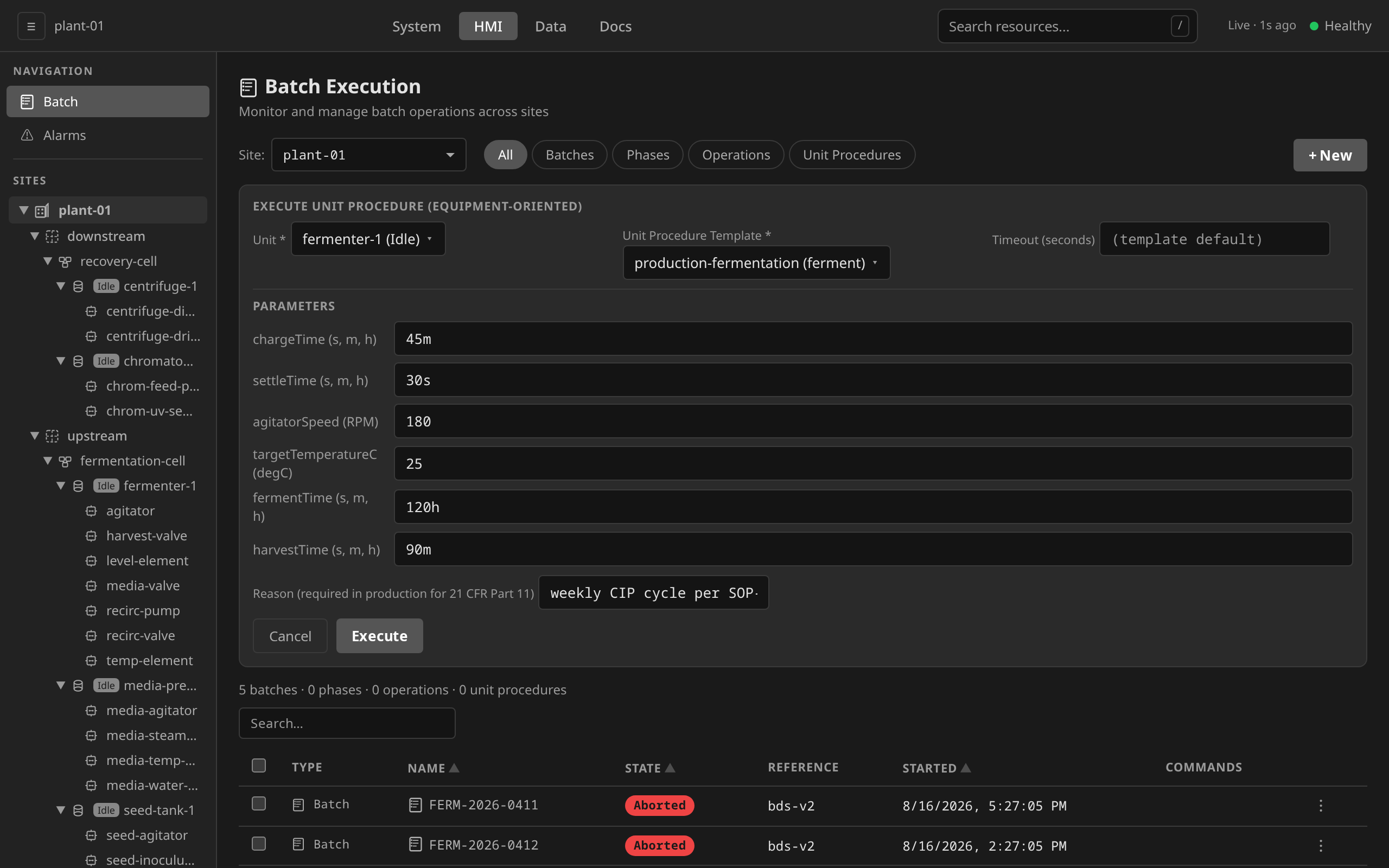1389x868 pixels.
Task: Click the agitator equipment module icon
Action: click(x=91, y=511)
